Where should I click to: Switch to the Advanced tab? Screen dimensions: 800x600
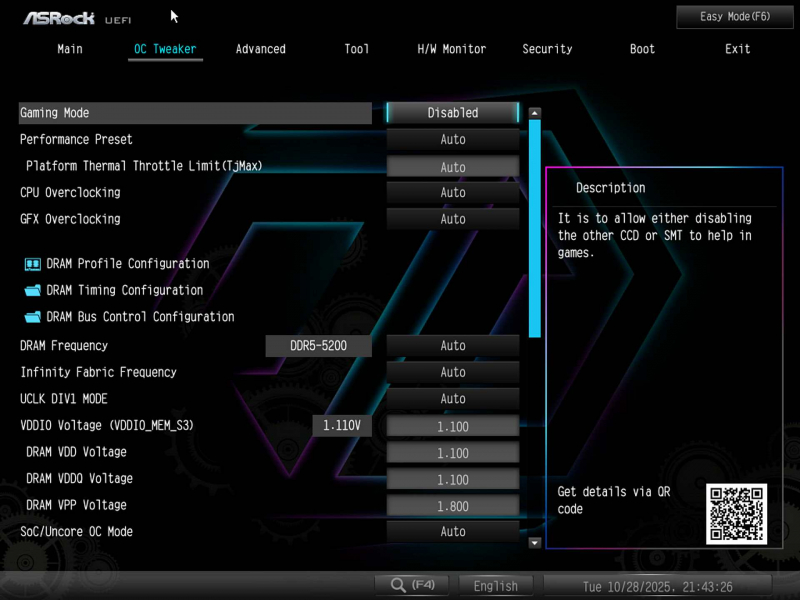(x=260, y=49)
